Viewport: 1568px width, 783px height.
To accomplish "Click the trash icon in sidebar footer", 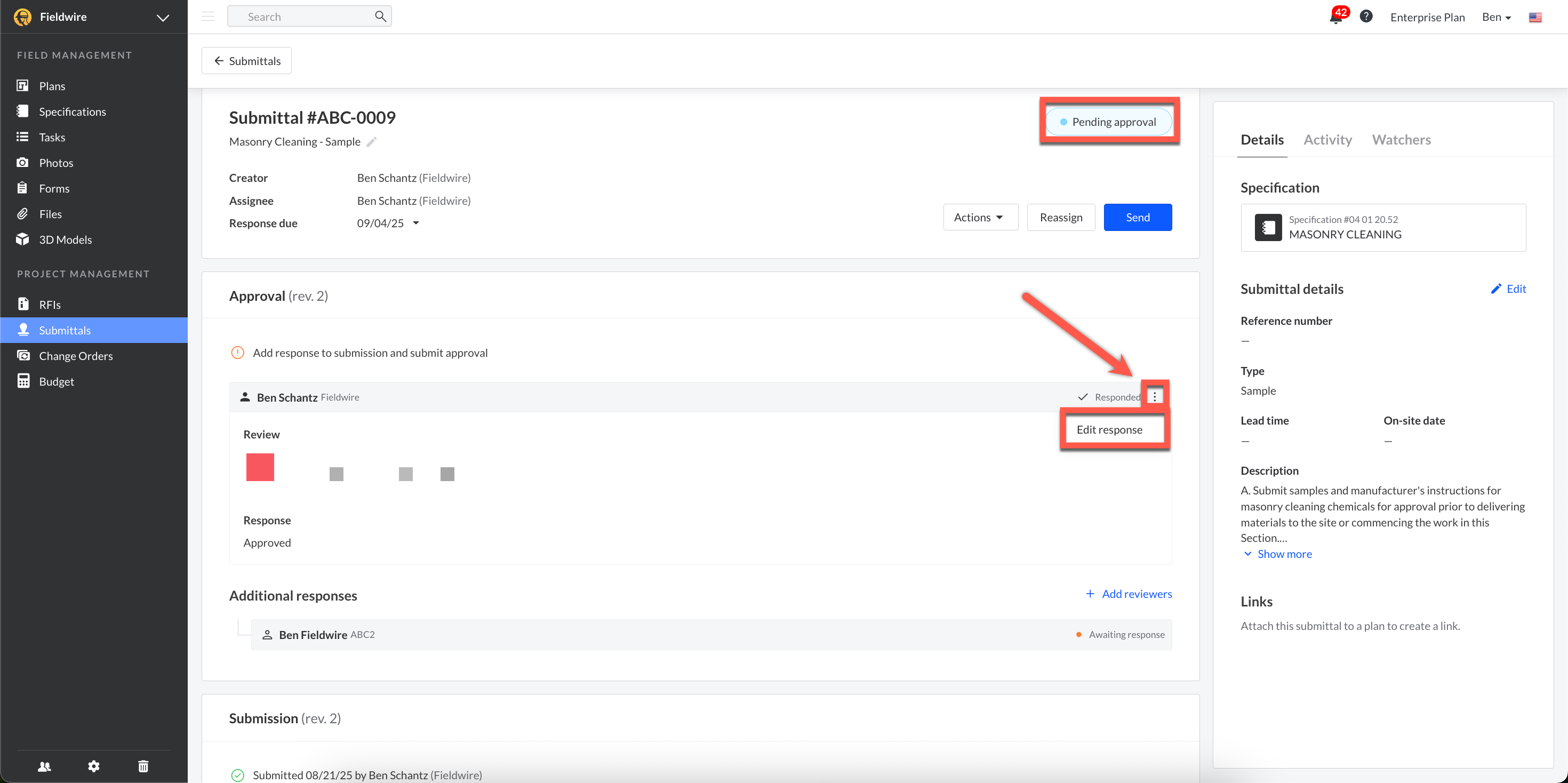I will point(143,766).
